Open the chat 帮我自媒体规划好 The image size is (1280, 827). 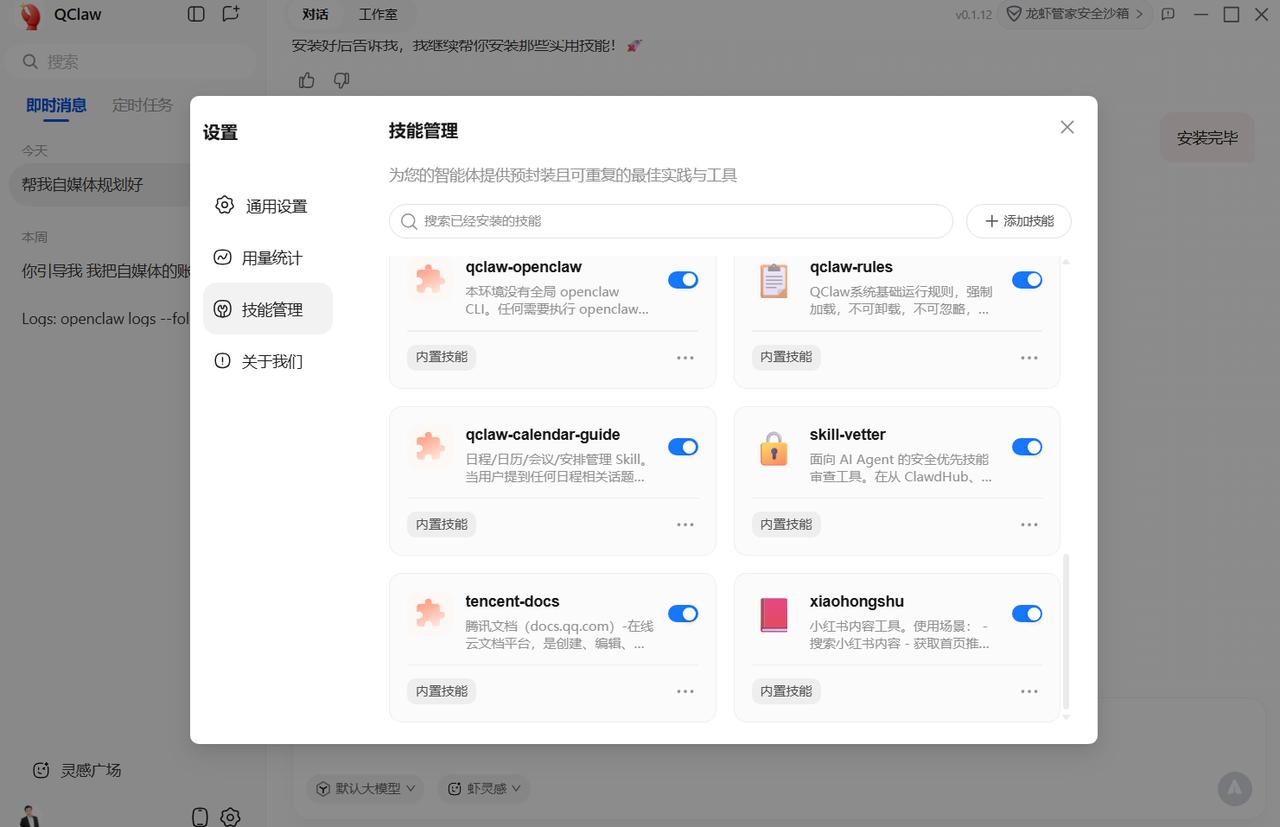(x=100, y=185)
